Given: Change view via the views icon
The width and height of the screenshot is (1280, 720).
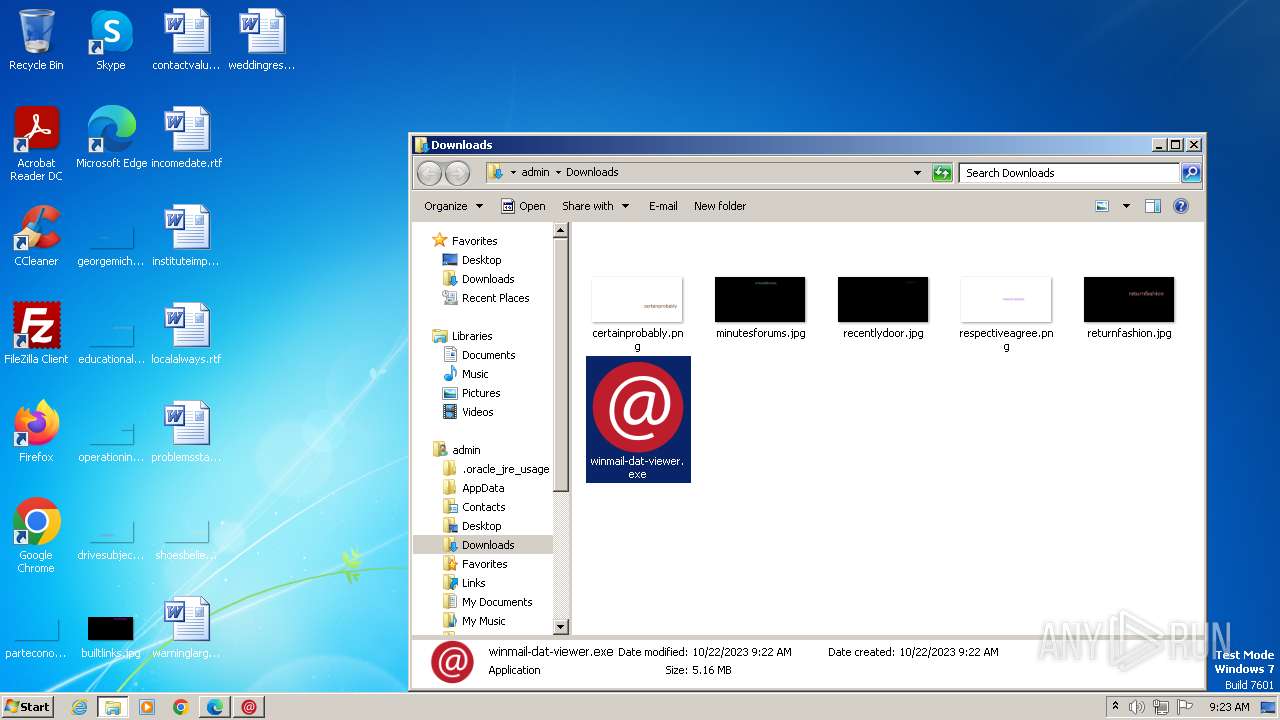Looking at the screenshot, I should (x=1102, y=206).
